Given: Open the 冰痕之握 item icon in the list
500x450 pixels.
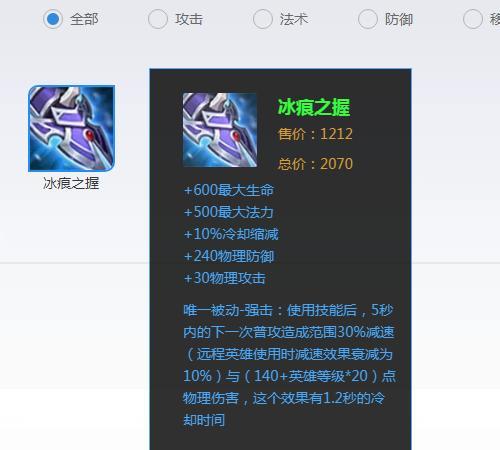Looking at the screenshot, I should click(x=72, y=128).
